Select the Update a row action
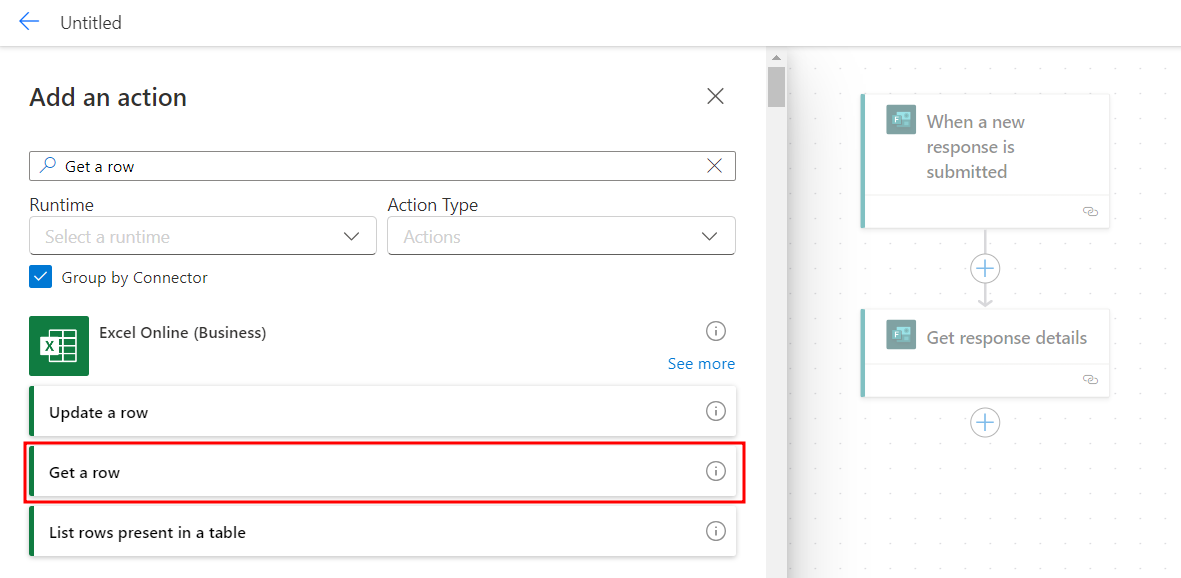This screenshot has width=1181, height=578. point(383,411)
